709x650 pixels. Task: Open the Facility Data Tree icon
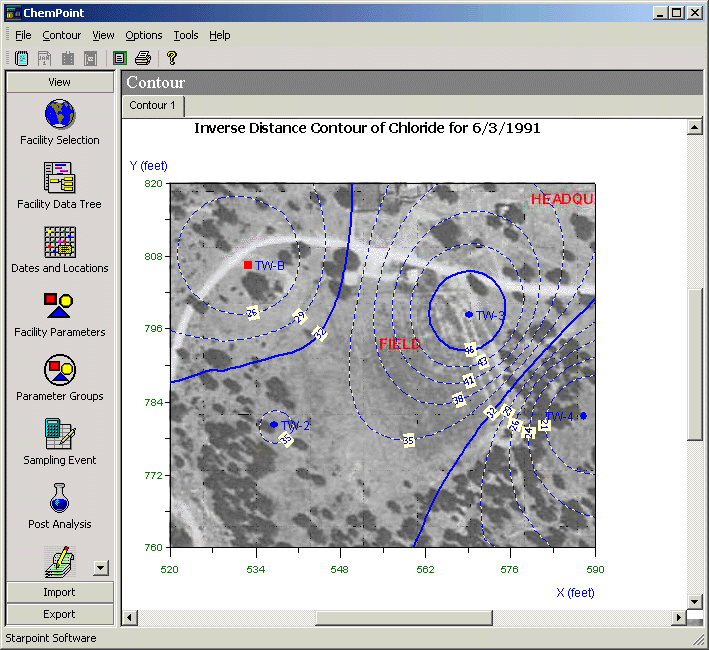tap(60, 178)
